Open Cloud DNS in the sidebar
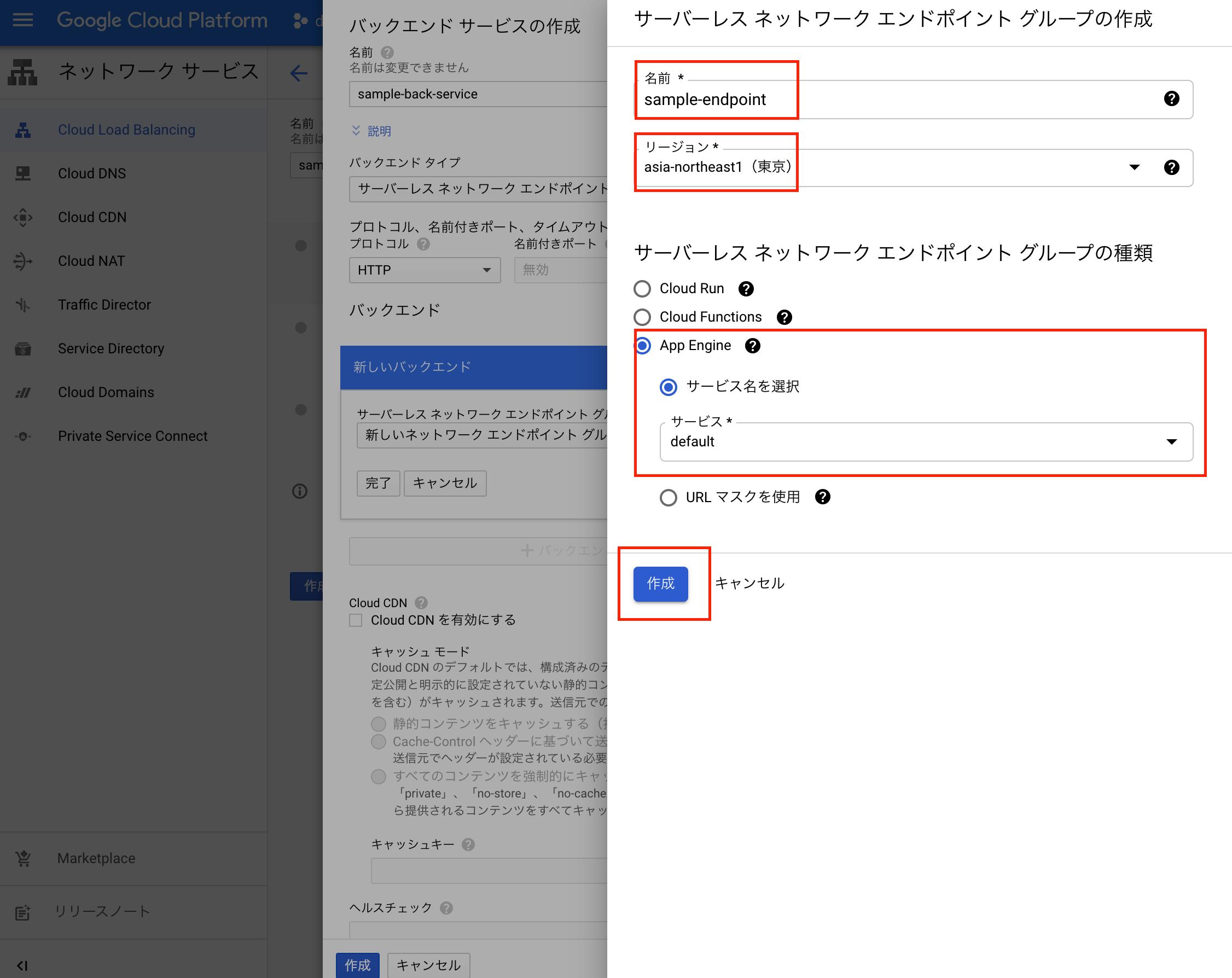Viewport: 1232px width, 978px height. click(x=91, y=173)
